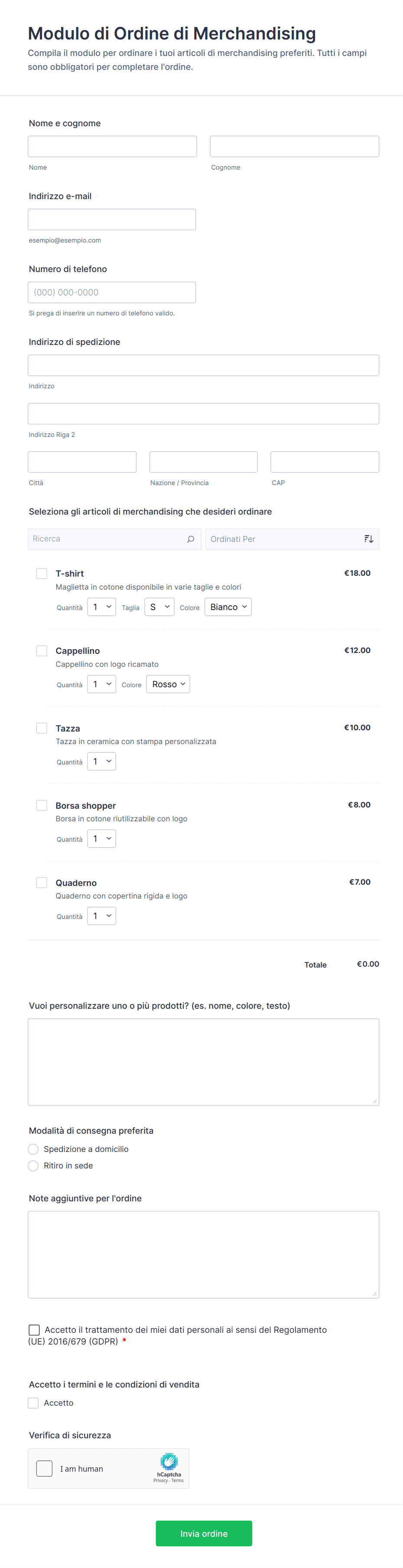This screenshot has height=1568, width=403.
Task: Choose Spedizione a domicilio delivery option
Action: pyautogui.click(x=33, y=1149)
